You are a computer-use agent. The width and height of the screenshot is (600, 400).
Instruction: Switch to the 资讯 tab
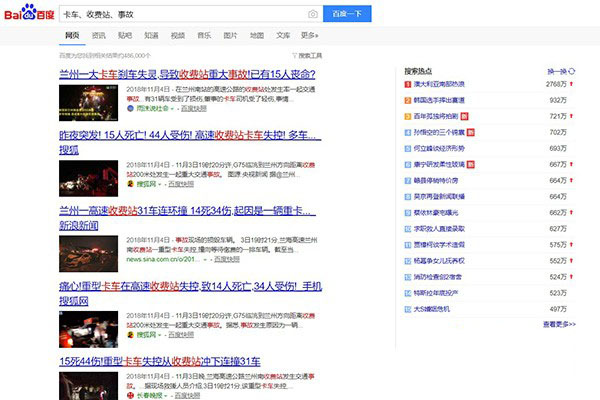(99, 35)
